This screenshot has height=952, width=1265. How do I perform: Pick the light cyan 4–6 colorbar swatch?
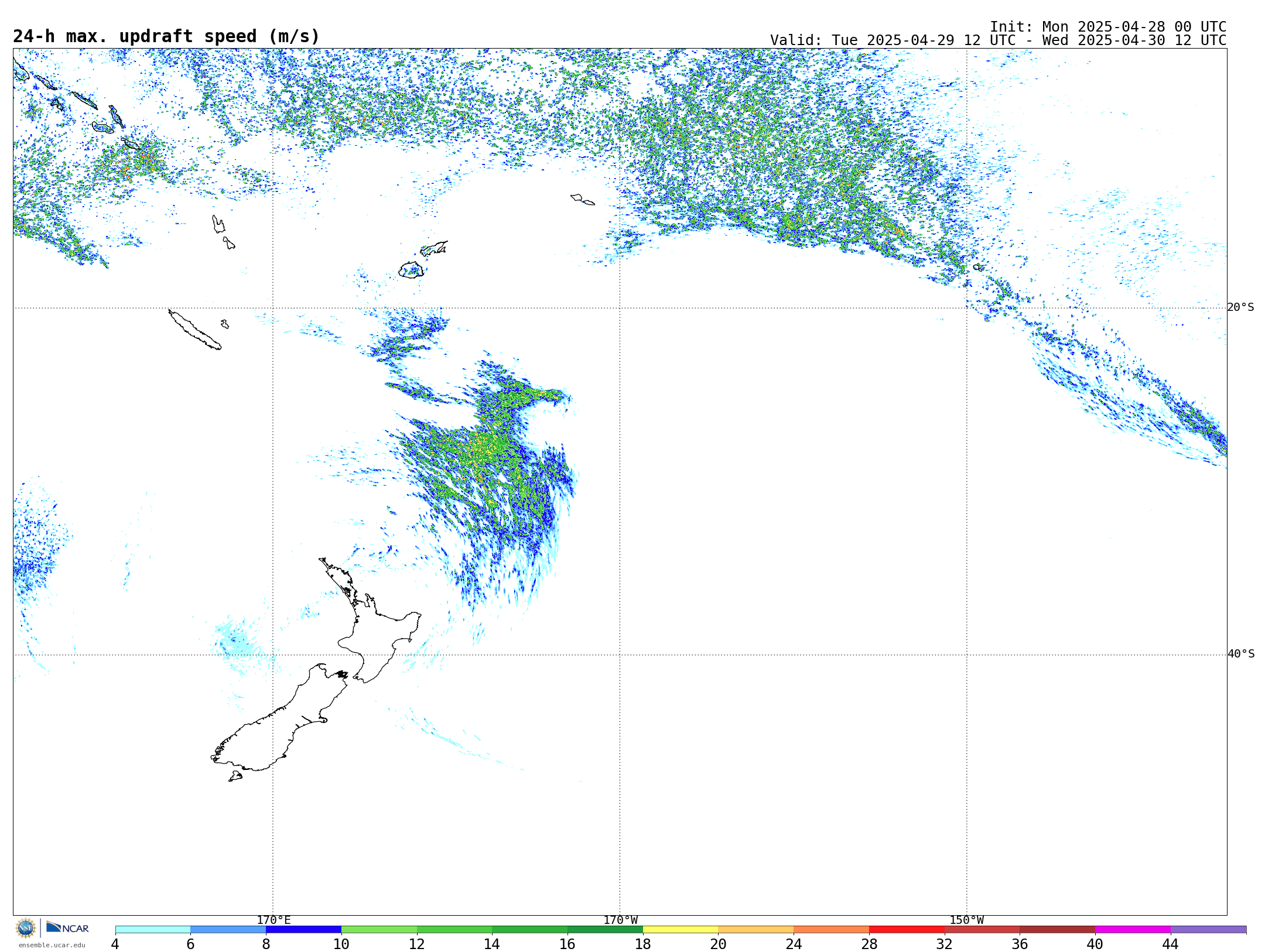pos(153,929)
